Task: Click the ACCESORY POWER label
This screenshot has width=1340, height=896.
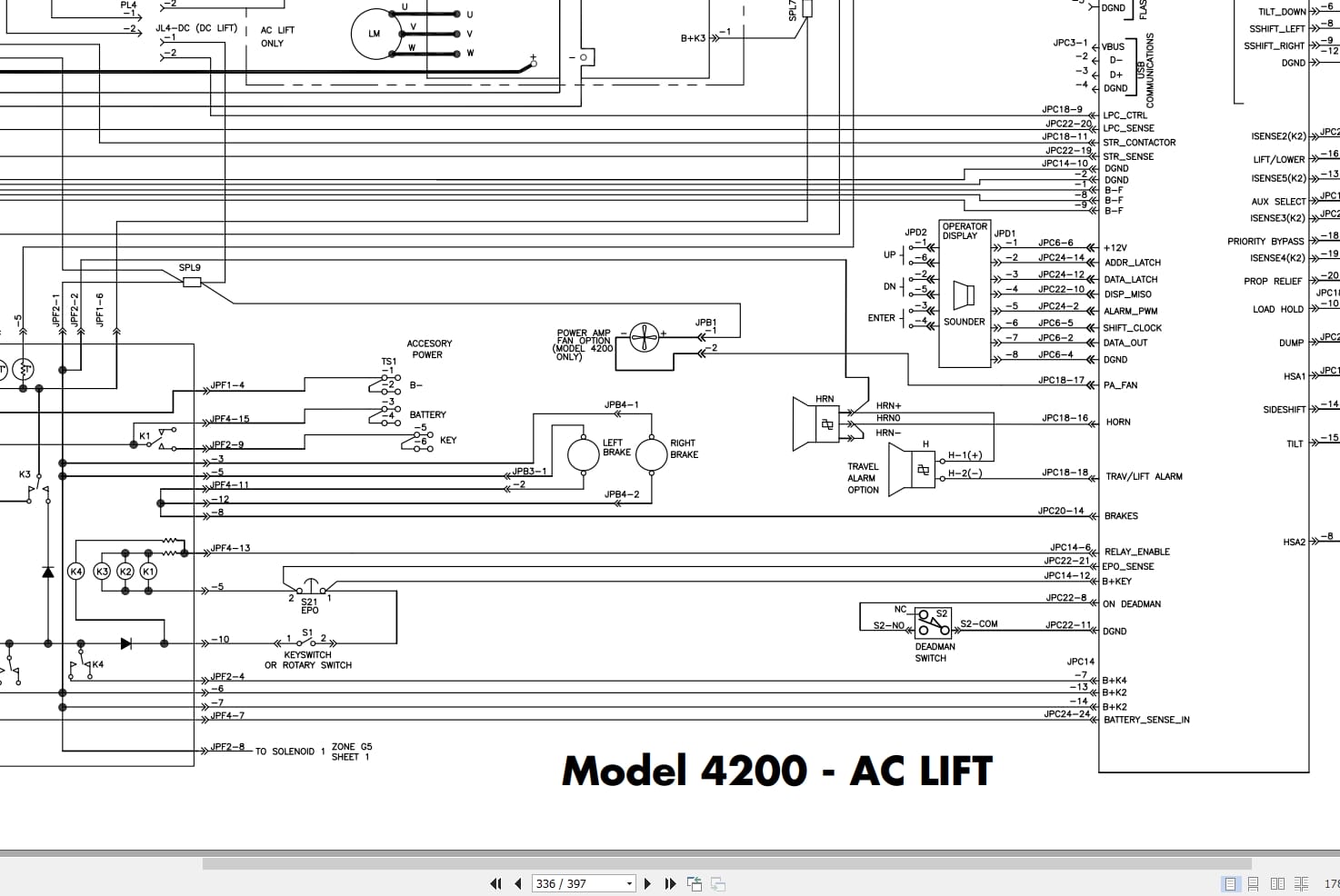Action: pyautogui.click(x=429, y=349)
